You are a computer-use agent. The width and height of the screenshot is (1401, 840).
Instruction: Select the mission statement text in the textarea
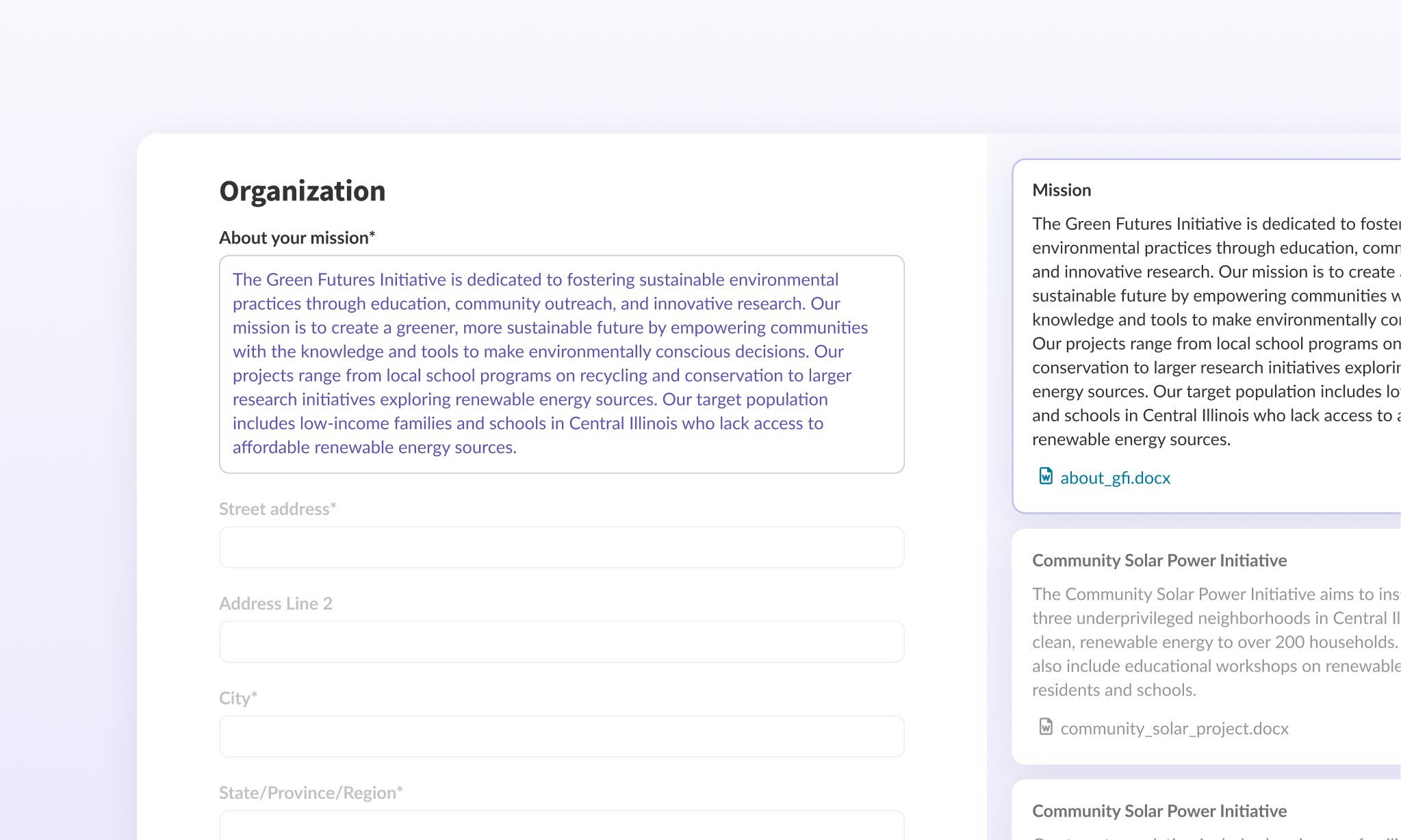click(x=548, y=363)
